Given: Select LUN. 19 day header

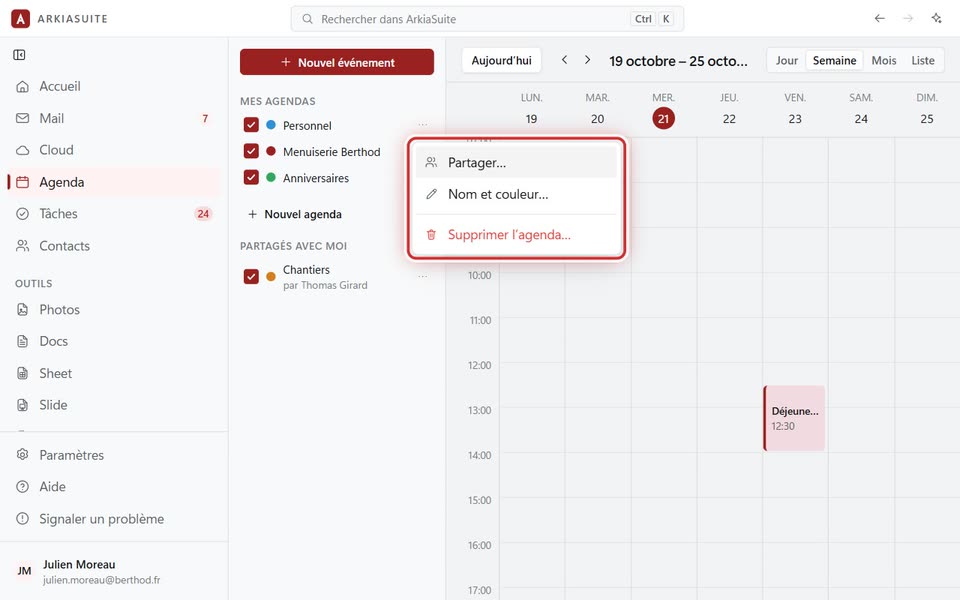Looking at the screenshot, I should [531, 110].
